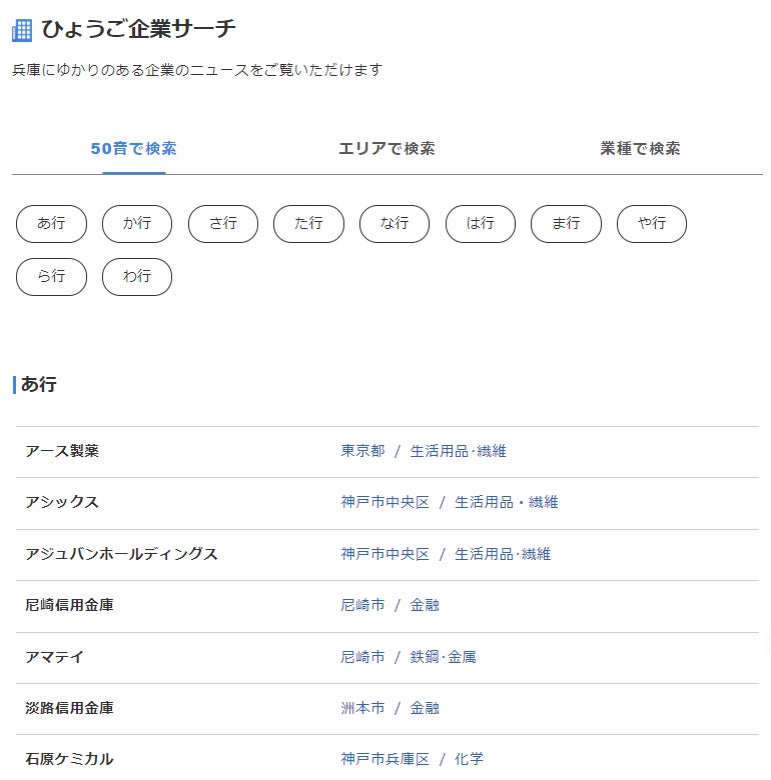Image resolution: width=771 pixels, height=780 pixels.
Task: Click 神戸市中央区 area in アシックス row
Action: (x=385, y=502)
